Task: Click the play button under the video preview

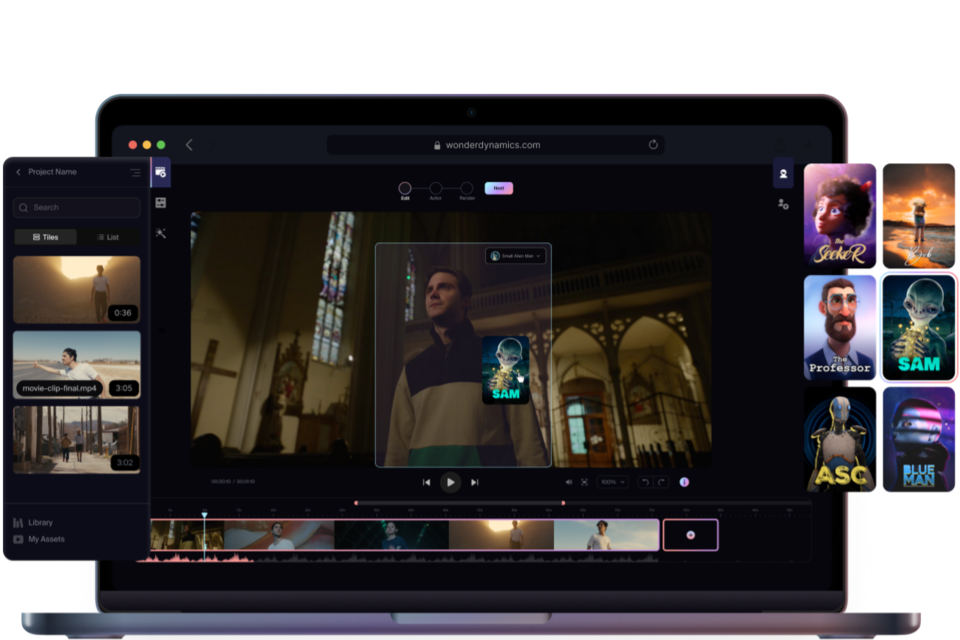Action: 450,482
